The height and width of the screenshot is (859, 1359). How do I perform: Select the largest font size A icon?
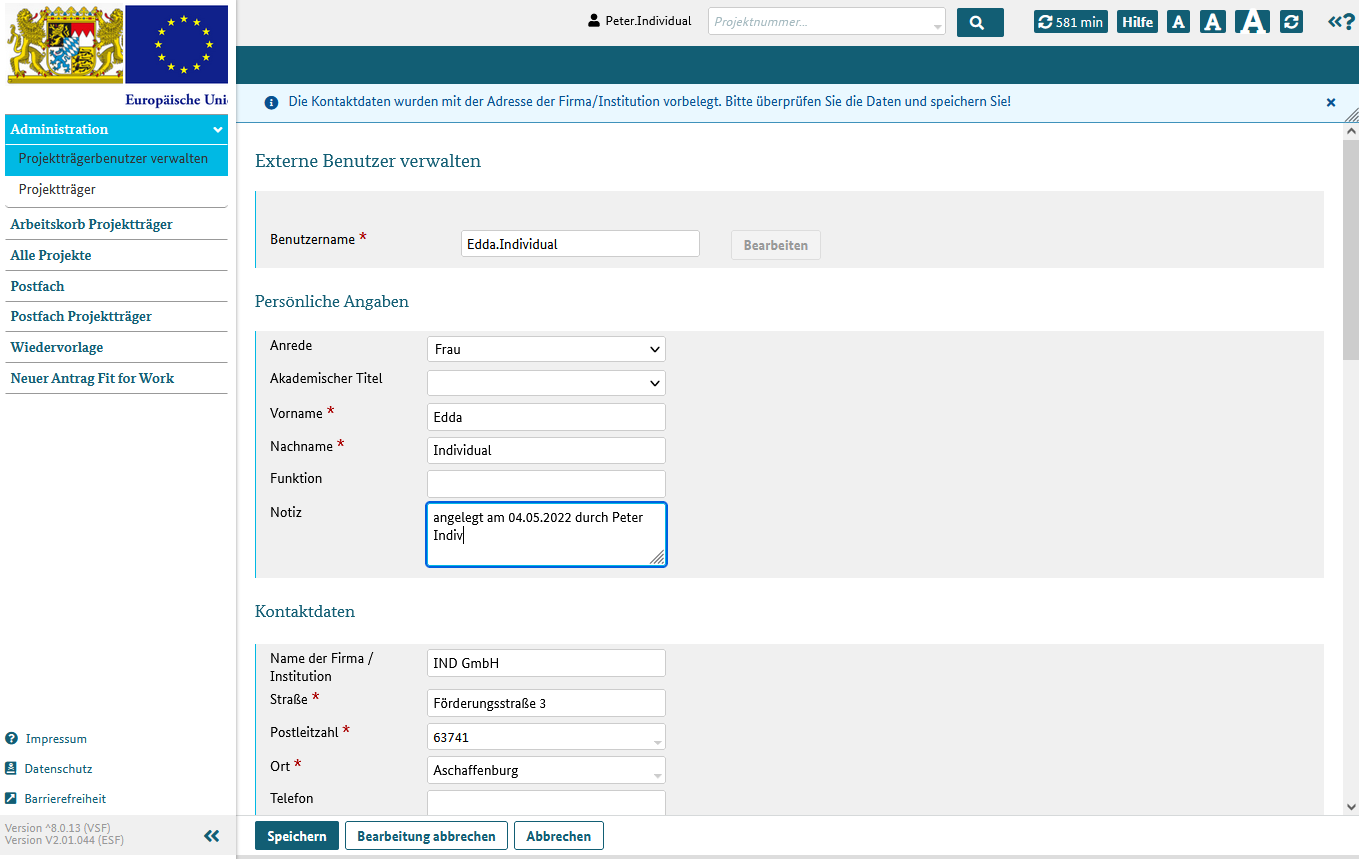tap(1252, 21)
